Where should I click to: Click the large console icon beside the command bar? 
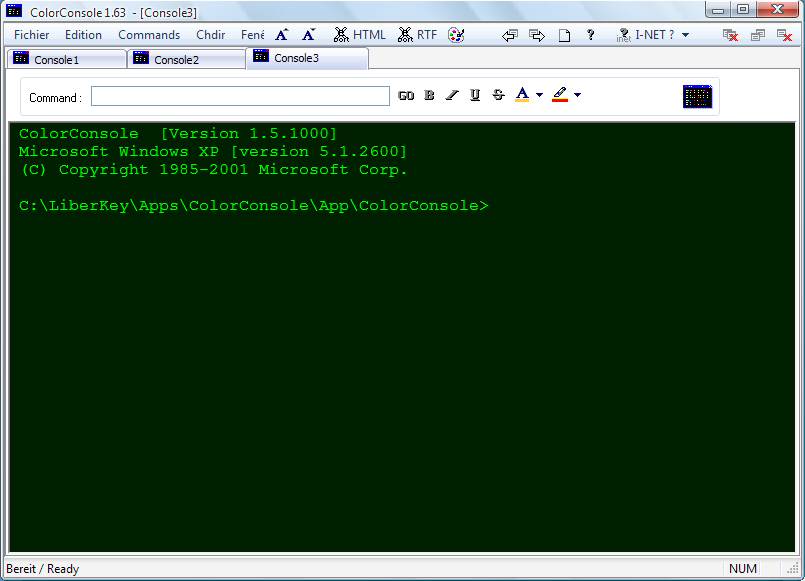697,96
